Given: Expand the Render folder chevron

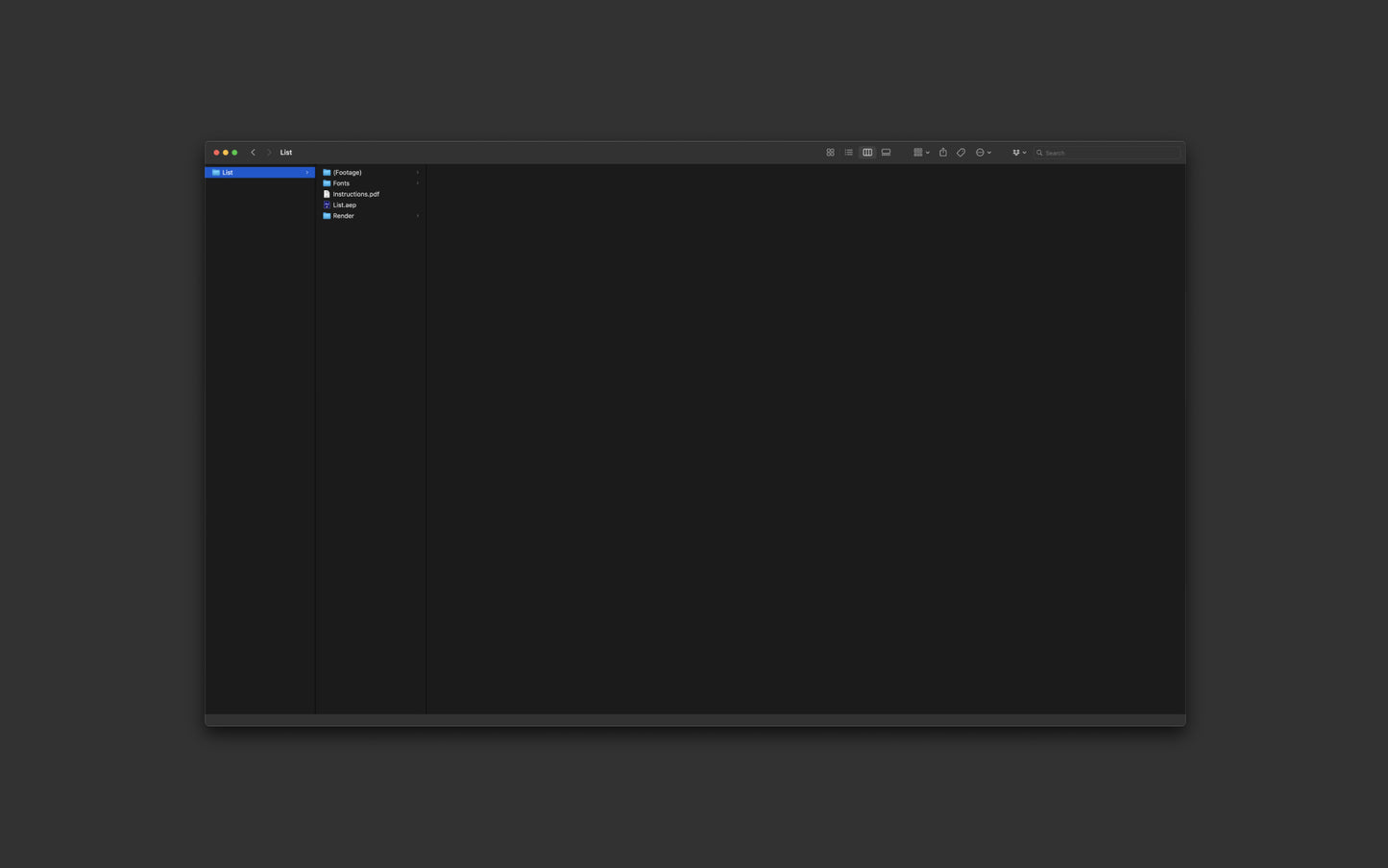Looking at the screenshot, I should 418,216.
